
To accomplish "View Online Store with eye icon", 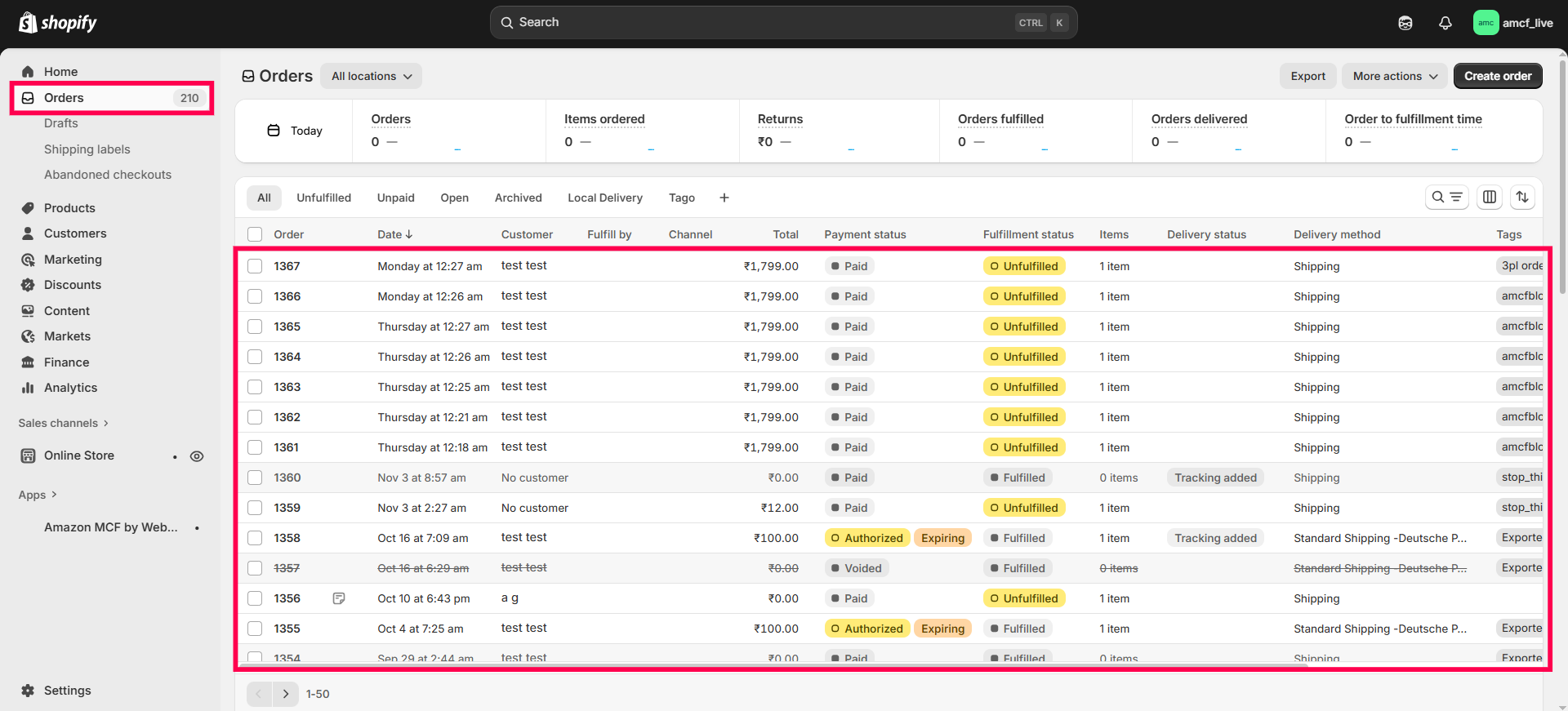I will click(197, 456).
